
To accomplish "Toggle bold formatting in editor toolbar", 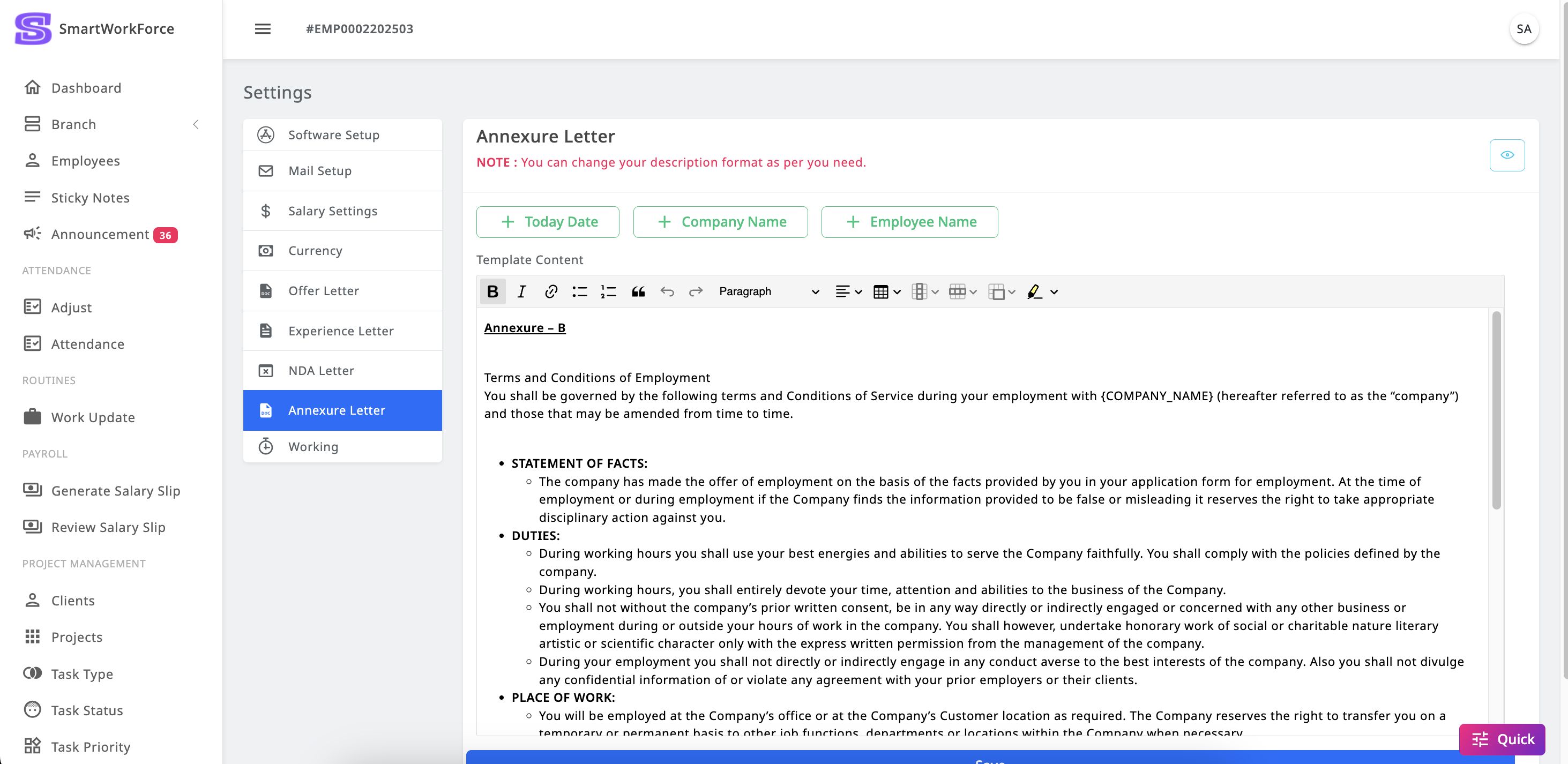I will point(492,291).
